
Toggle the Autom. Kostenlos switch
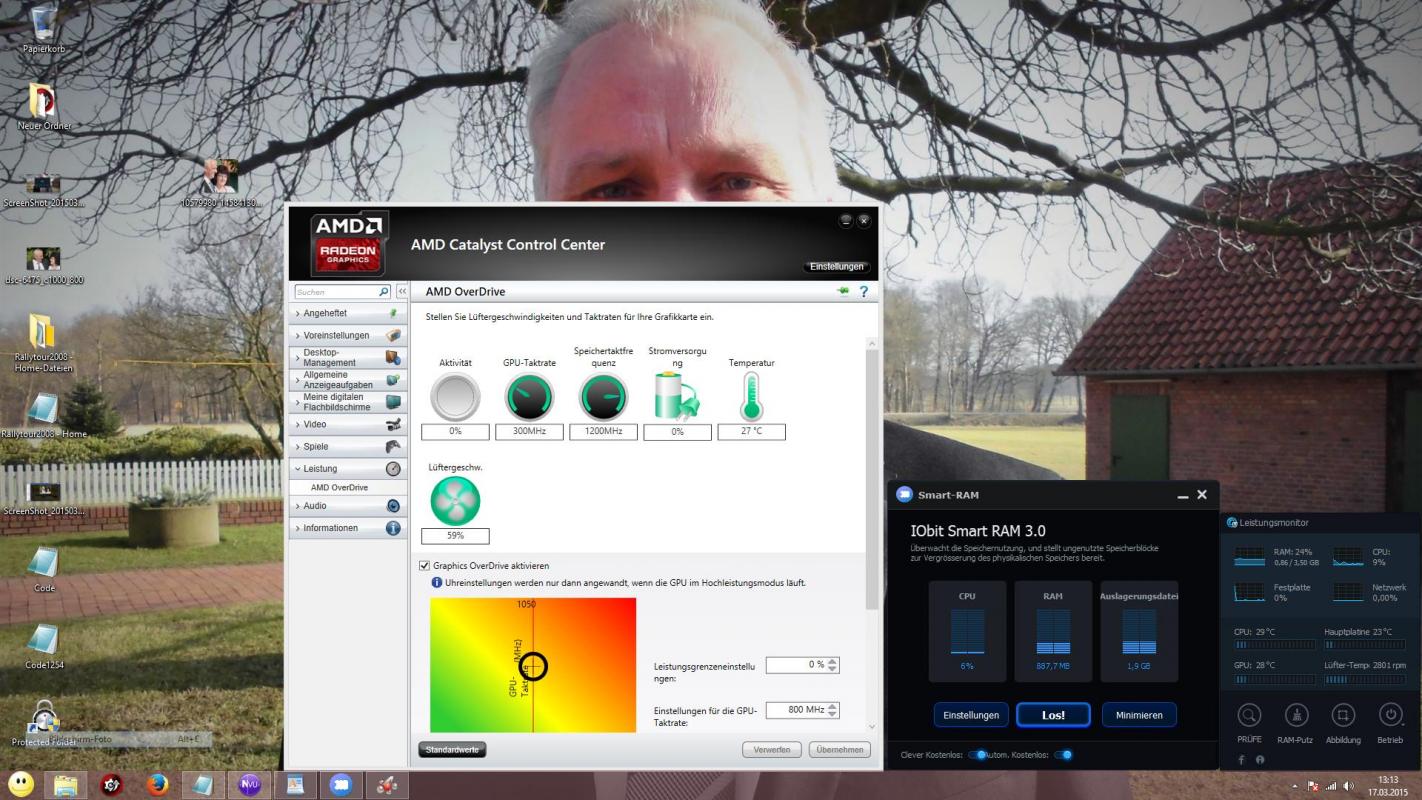[x=1062, y=754]
